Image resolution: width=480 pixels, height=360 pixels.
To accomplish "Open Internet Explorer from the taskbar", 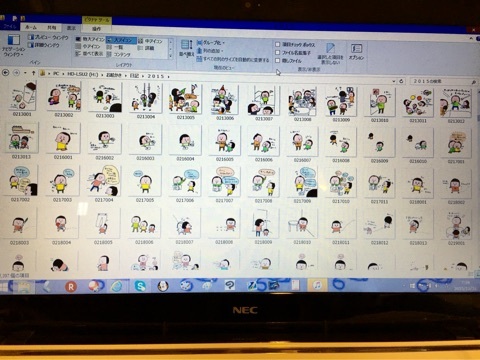I will (117, 286).
